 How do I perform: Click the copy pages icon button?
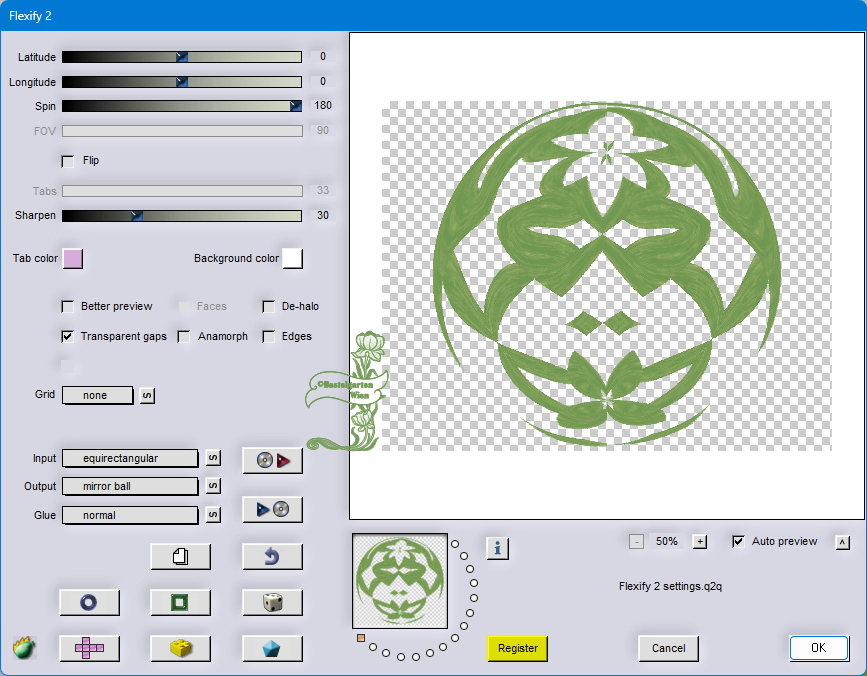(x=181, y=556)
